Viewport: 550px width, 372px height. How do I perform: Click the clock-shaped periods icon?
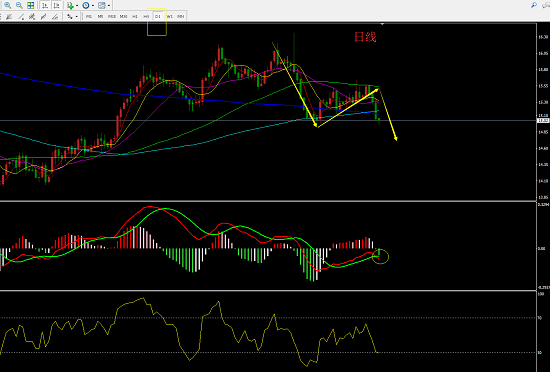click(86, 5)
